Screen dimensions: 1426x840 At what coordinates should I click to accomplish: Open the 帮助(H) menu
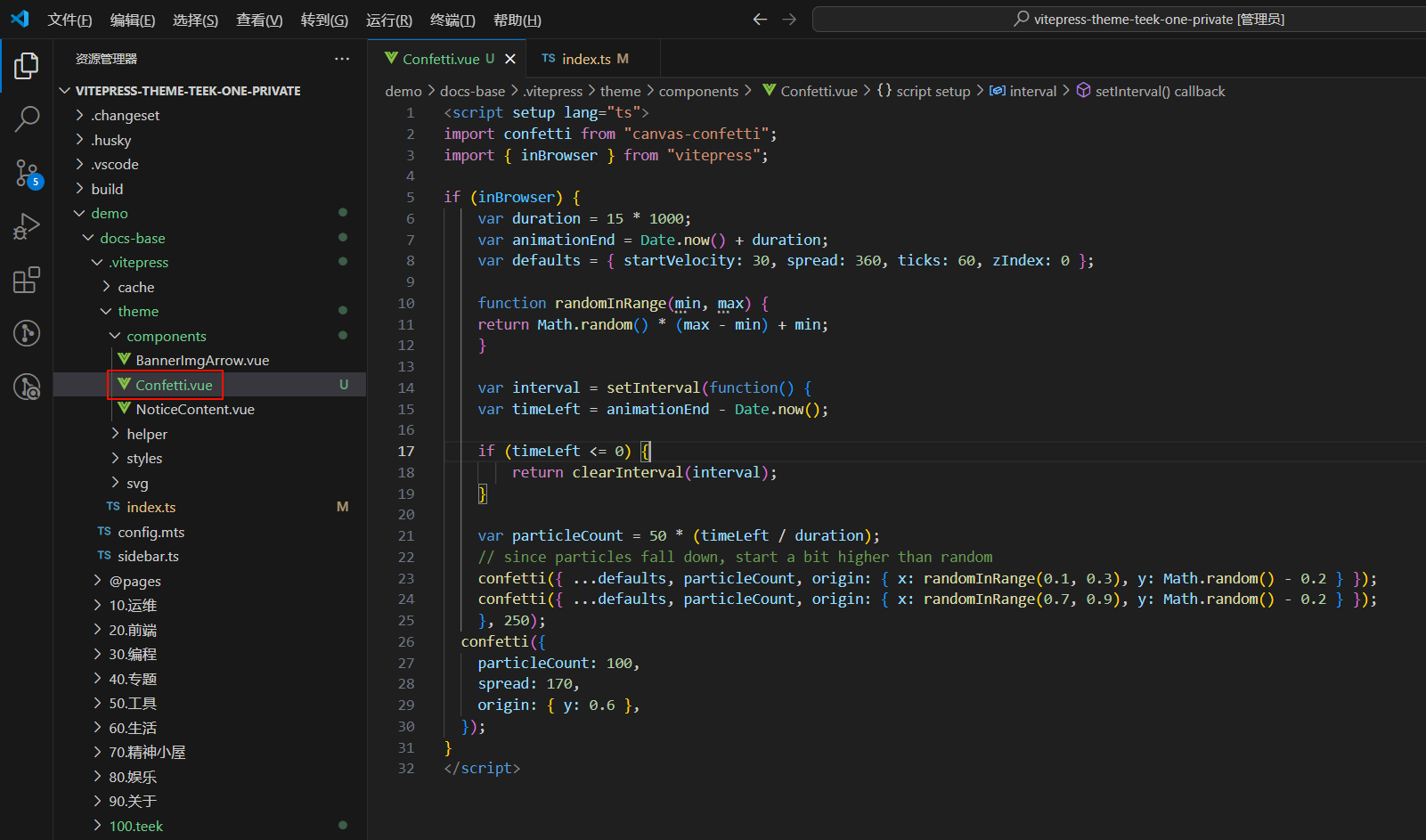coord(517,20)
